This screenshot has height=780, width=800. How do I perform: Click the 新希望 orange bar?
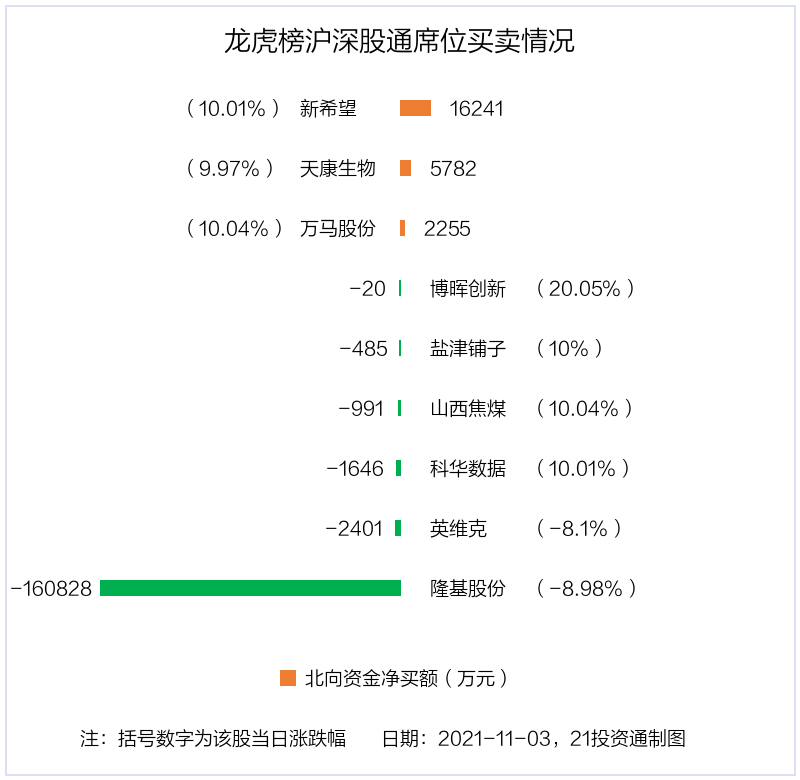click(x=415, y=108)
